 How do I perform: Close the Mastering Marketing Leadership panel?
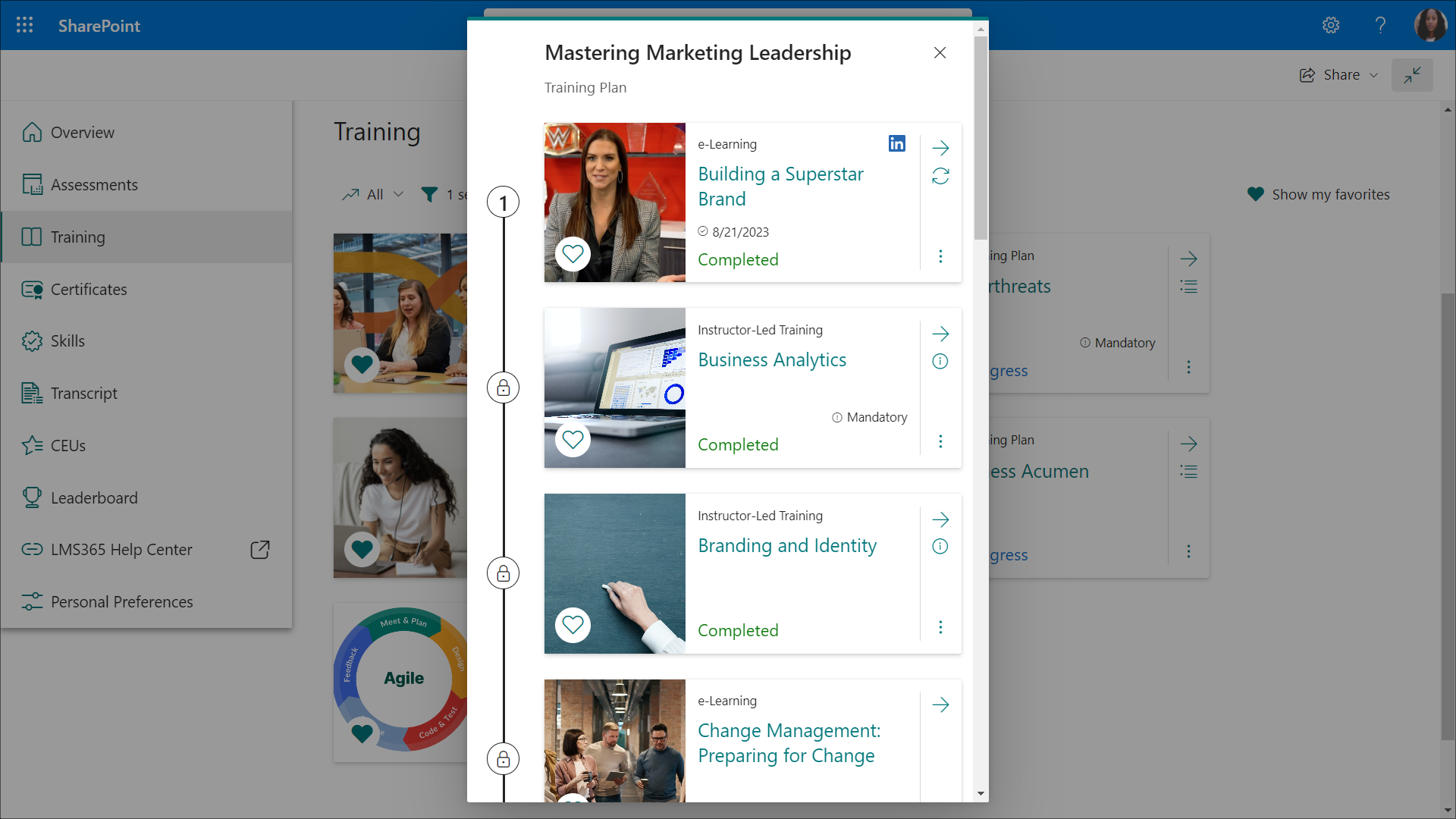coord(940,52)
